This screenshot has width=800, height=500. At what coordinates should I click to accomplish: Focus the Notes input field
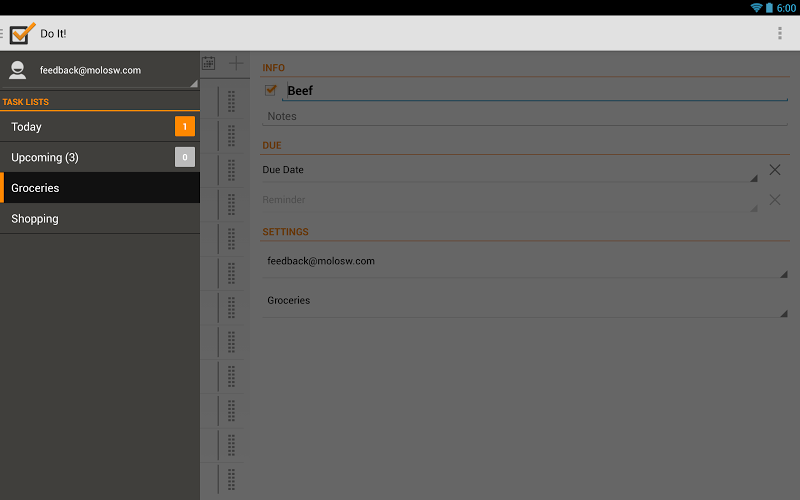click(525, 116)
